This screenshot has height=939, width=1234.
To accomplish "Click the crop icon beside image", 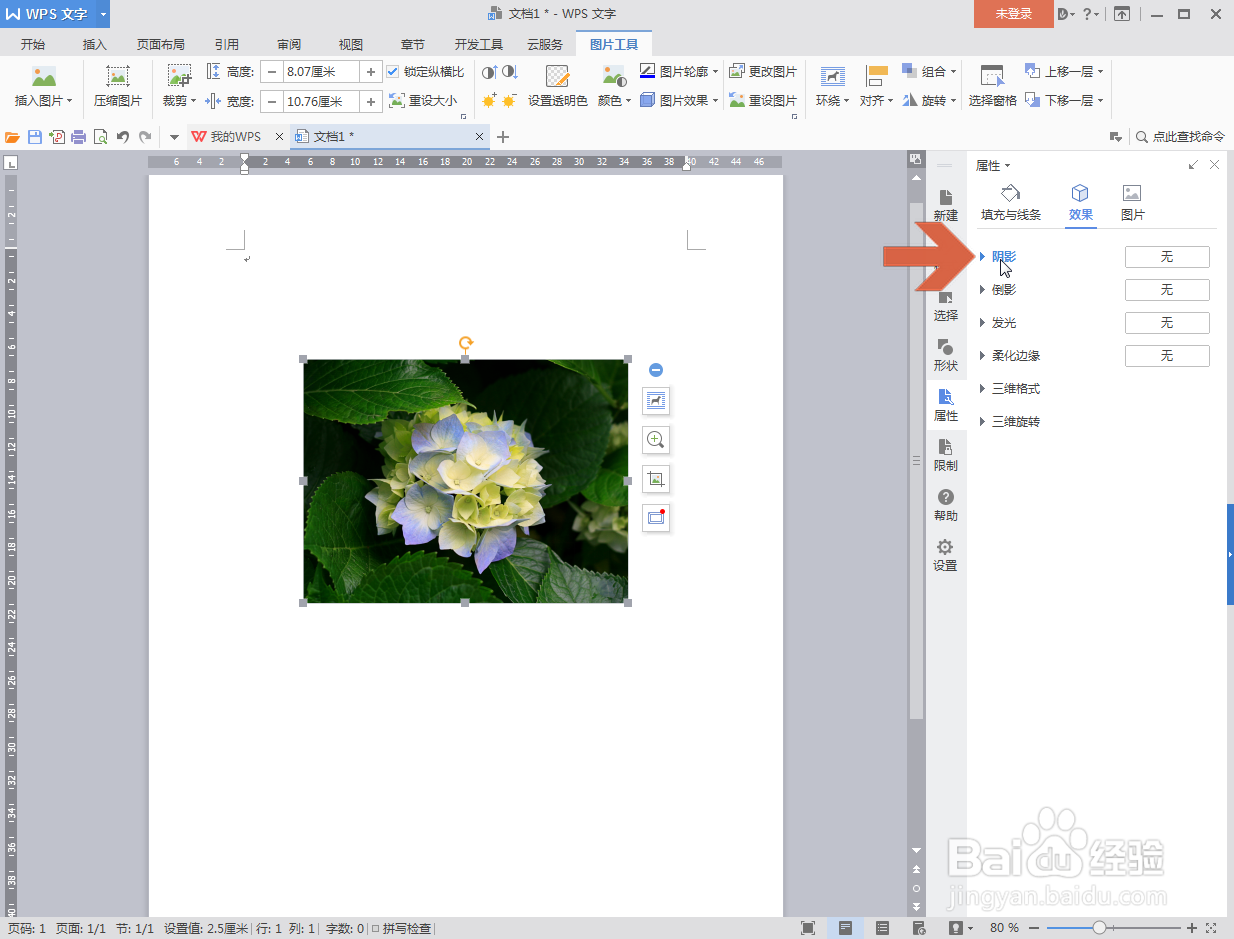I will tap(656, 479).
